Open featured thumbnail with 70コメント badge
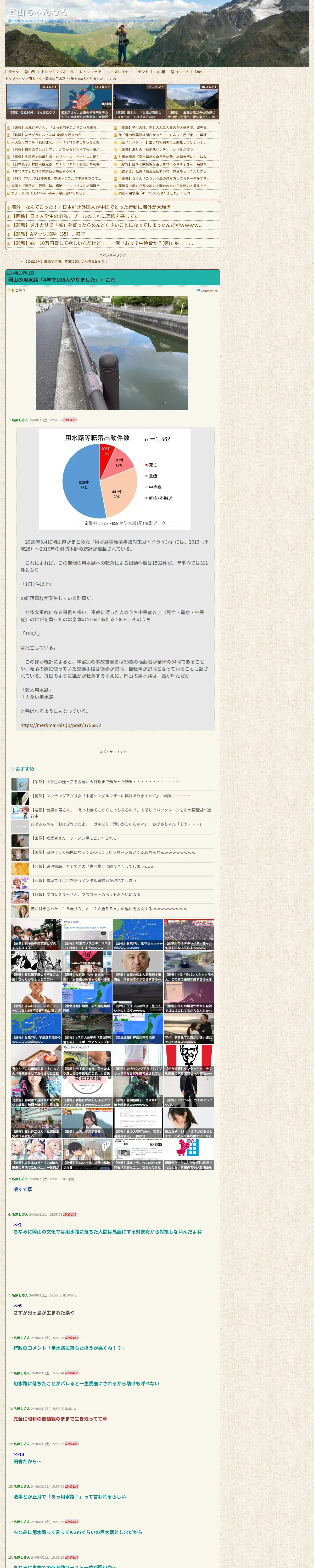Image resolution: width=314 pixels, height=1568 pixels. (x=32, y=102)
